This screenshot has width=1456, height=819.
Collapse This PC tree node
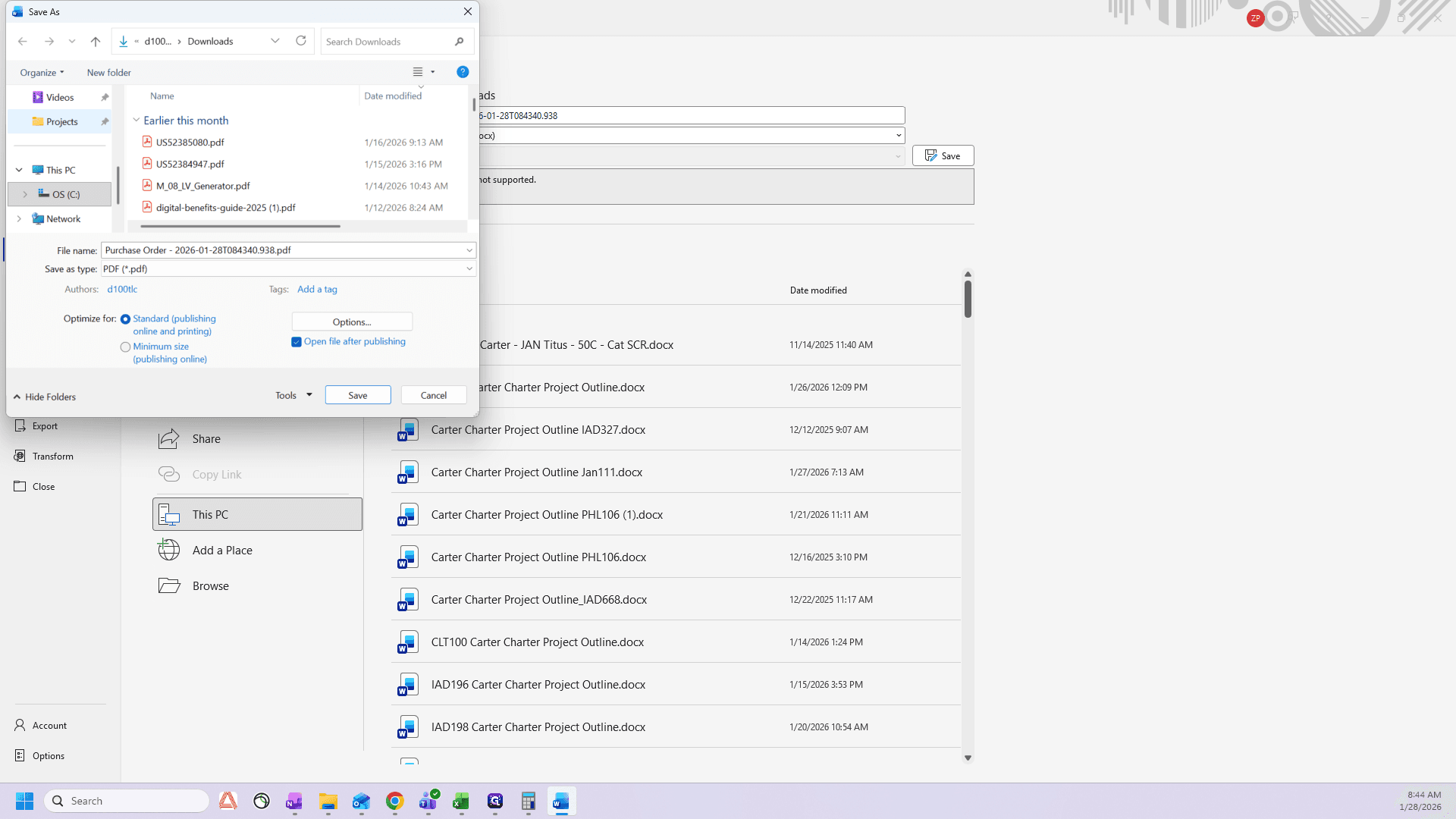coord(19,171)
